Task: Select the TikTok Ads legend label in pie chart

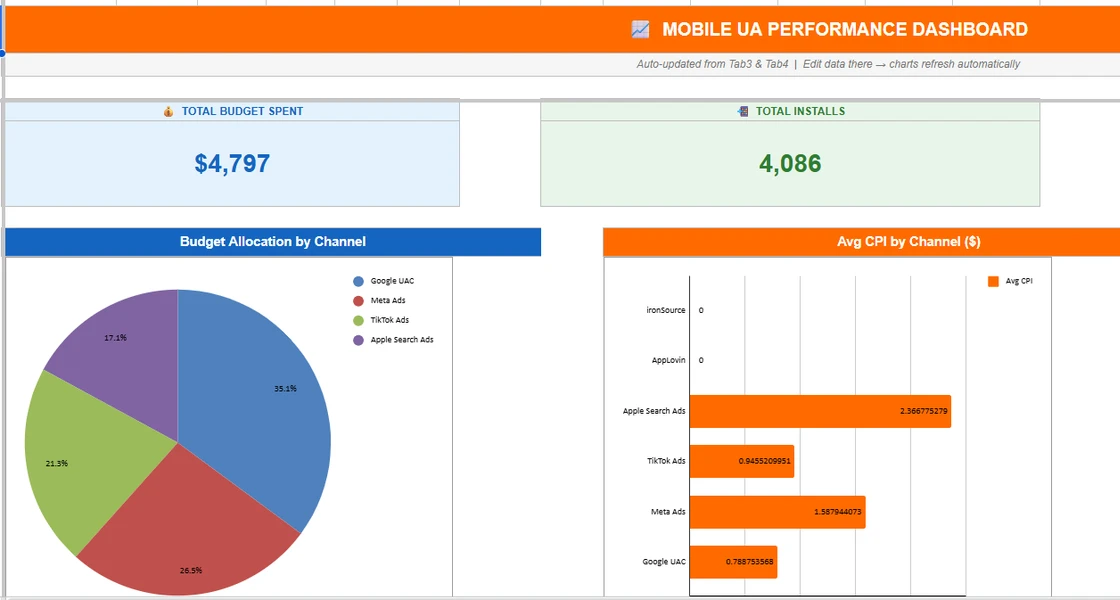Action: tap(390, 320)
